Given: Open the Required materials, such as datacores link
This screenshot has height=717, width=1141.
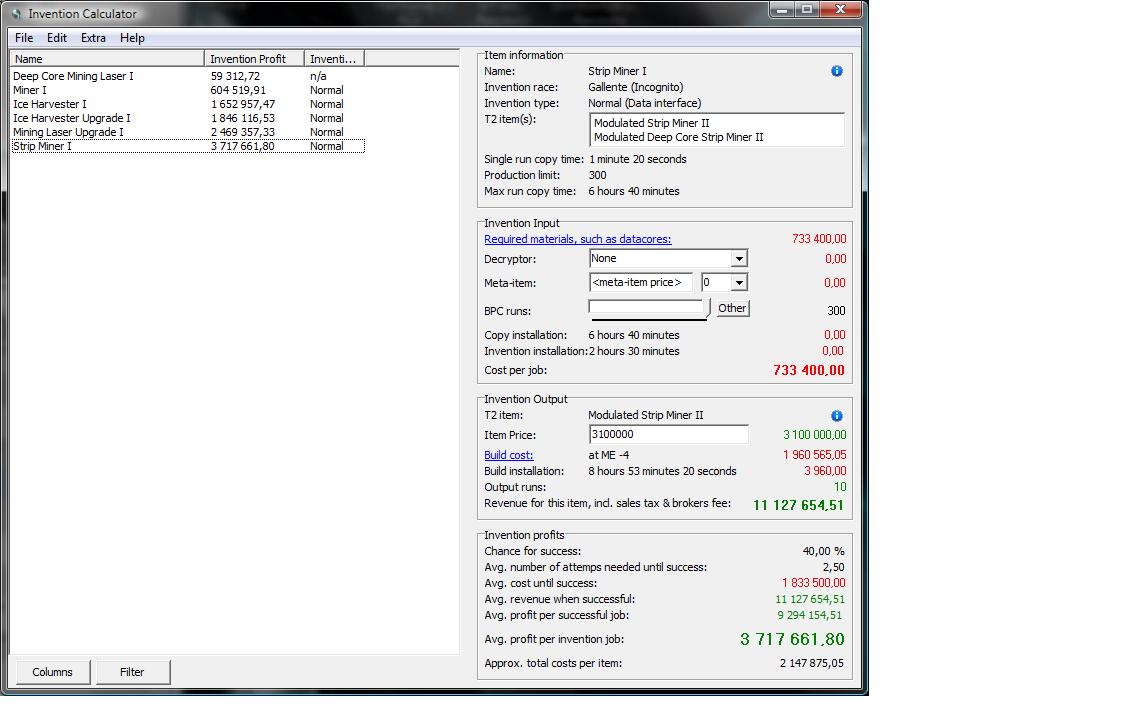Looking at the screenshot, I should click(x=578, y=239).
